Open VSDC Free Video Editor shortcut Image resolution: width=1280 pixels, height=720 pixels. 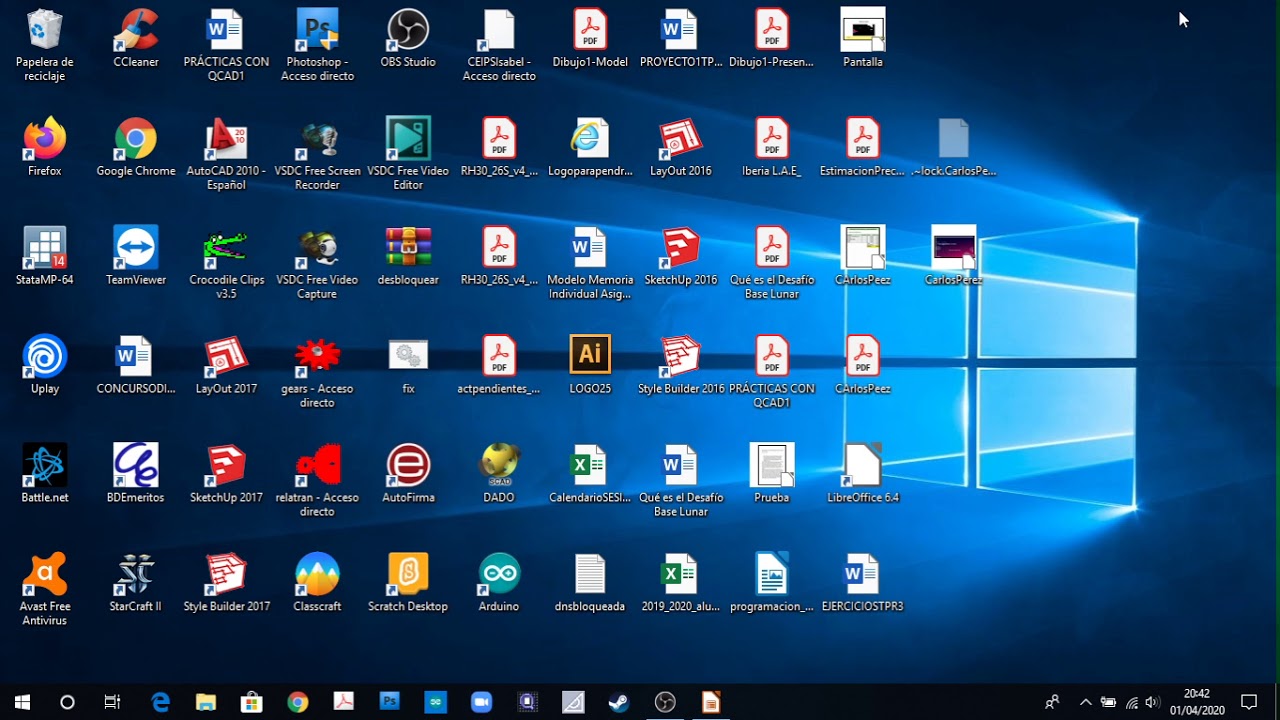[x=408, y=139]
